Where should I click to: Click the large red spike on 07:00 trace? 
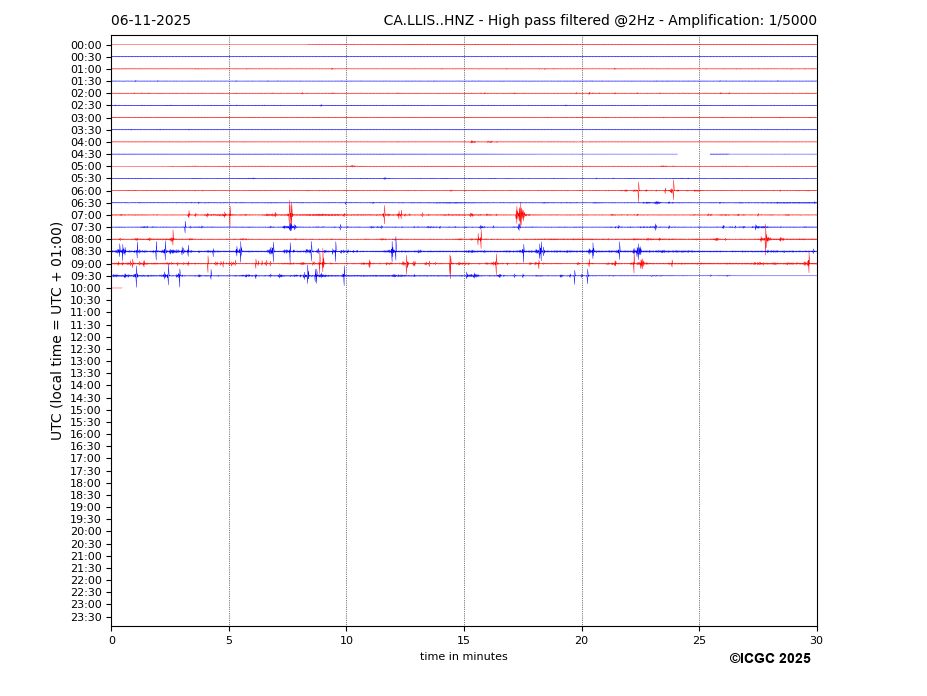(x=519, y=214)
